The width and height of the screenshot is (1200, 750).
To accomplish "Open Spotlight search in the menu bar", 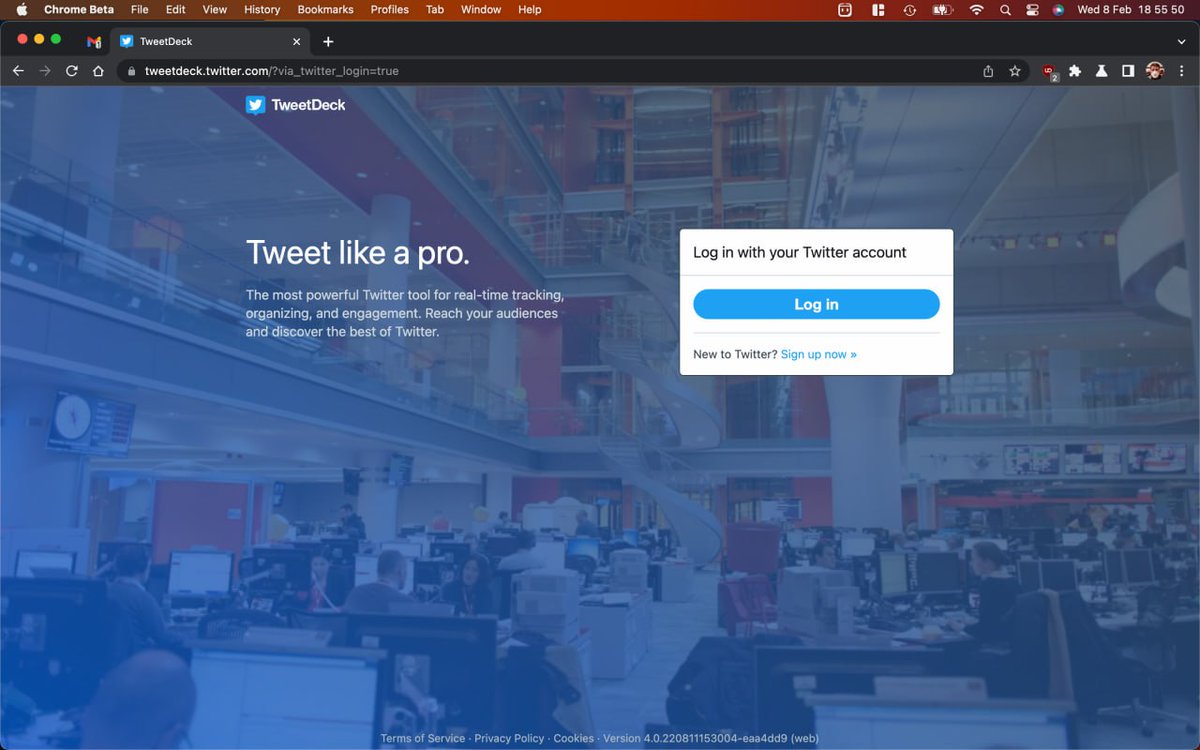I will [1004, 10].
